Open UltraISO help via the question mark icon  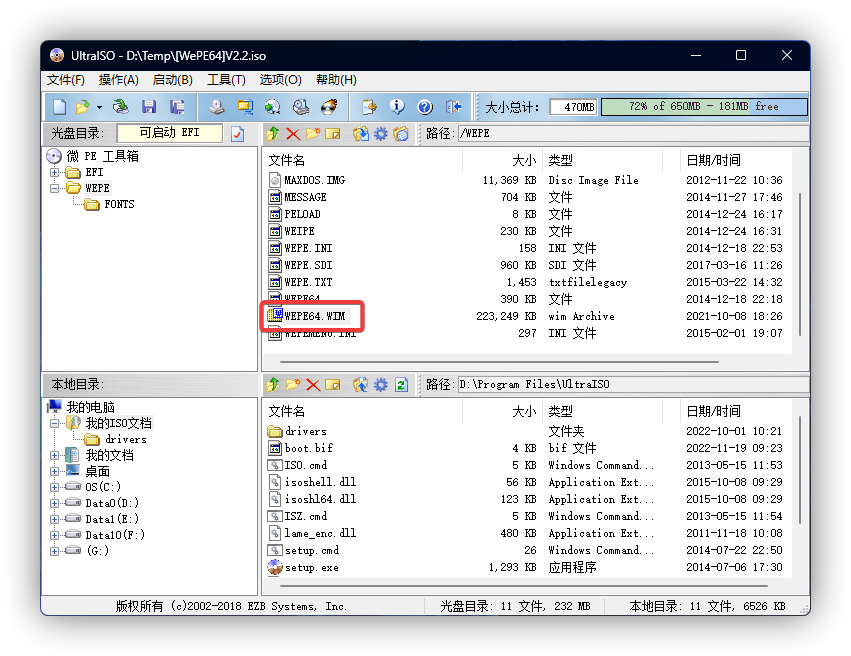(x=426, y=106)
